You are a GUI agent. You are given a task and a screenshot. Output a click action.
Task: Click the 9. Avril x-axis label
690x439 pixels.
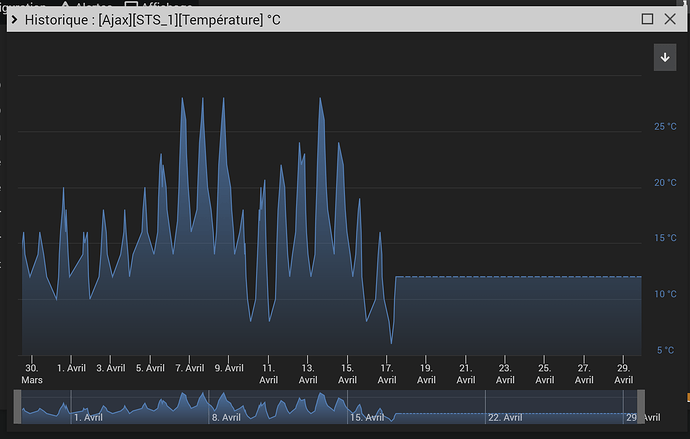[229, 368]
